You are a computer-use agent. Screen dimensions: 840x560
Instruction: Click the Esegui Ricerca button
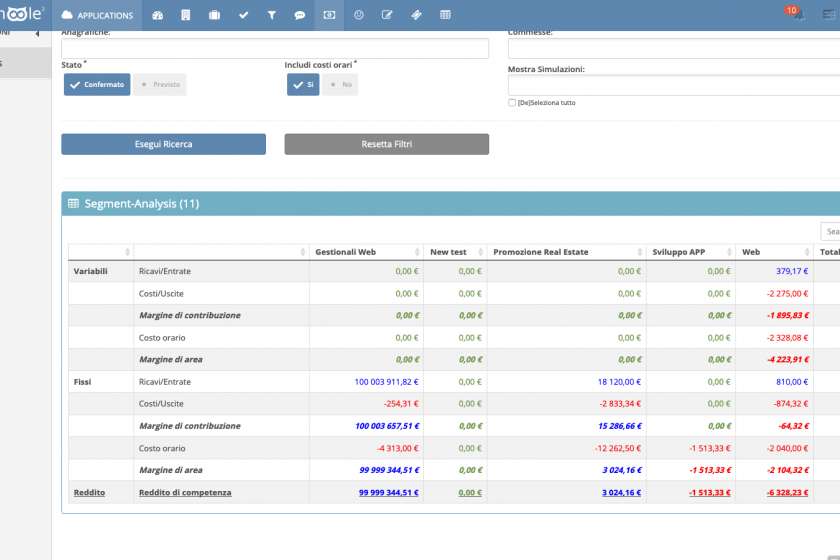click(x=163, y=144)
